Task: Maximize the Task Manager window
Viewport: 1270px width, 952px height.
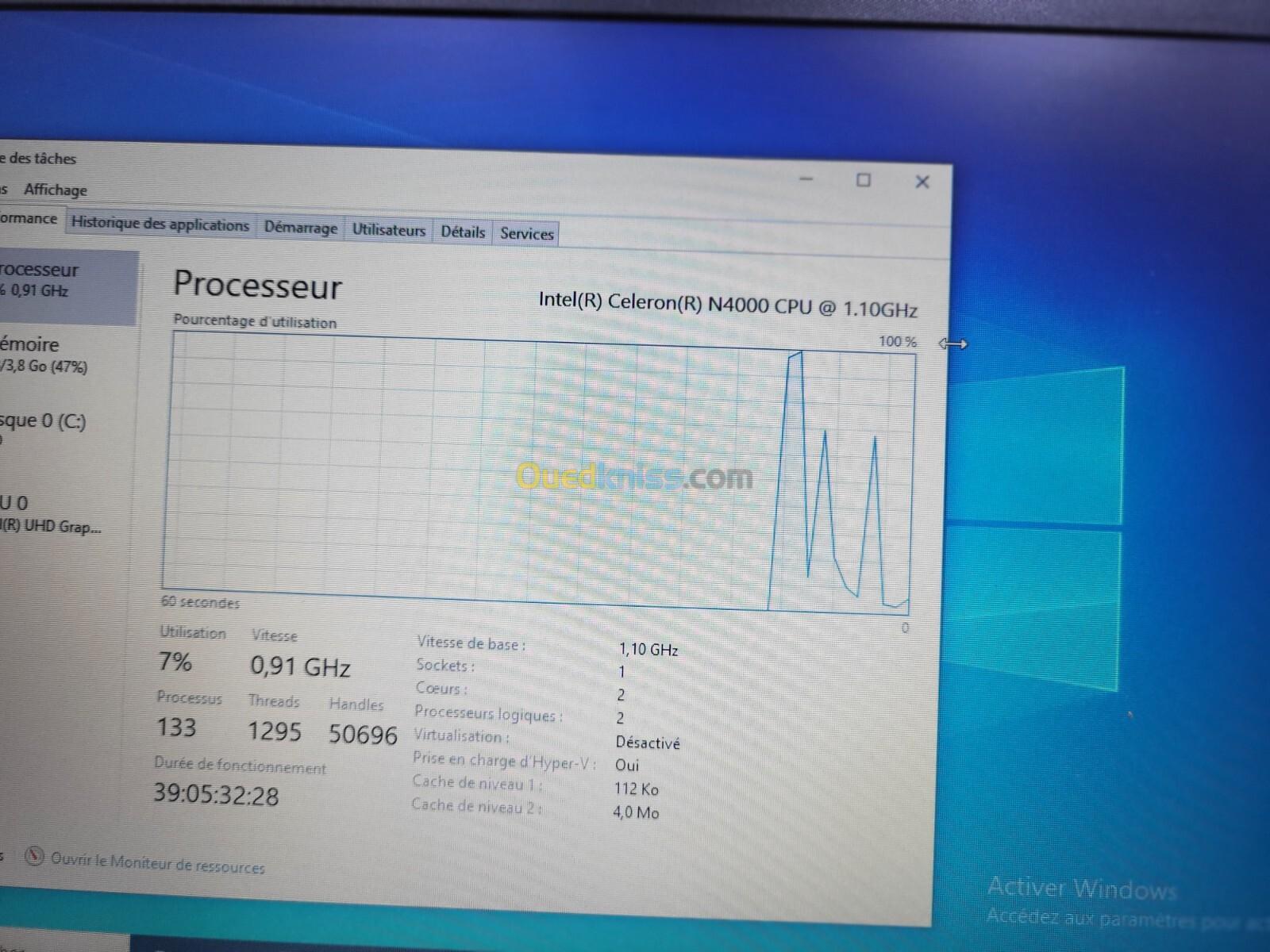Action: pos(864,180)
